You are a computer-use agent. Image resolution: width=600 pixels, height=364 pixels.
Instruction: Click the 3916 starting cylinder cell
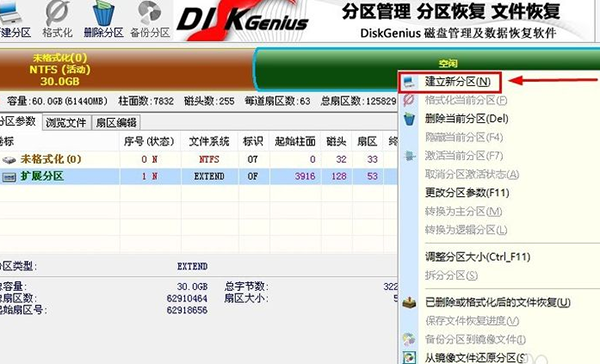[295, 176]
